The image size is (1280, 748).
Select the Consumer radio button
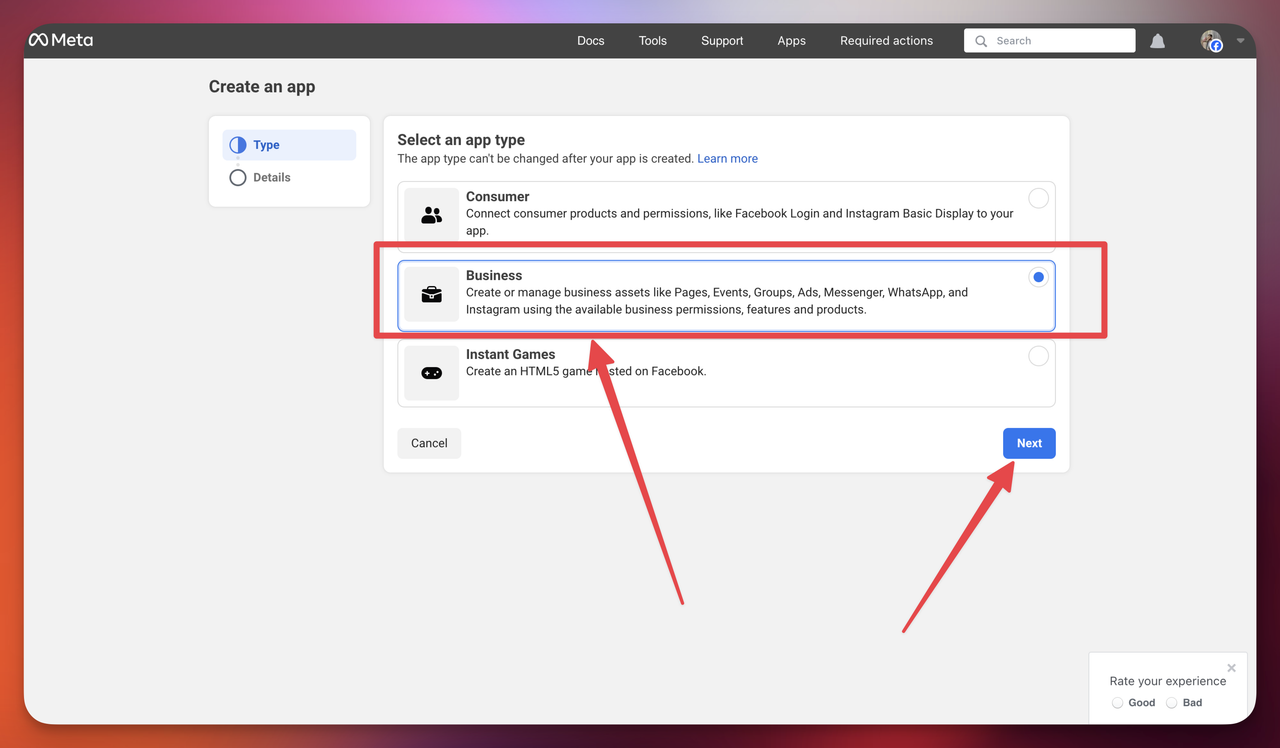1039,198
